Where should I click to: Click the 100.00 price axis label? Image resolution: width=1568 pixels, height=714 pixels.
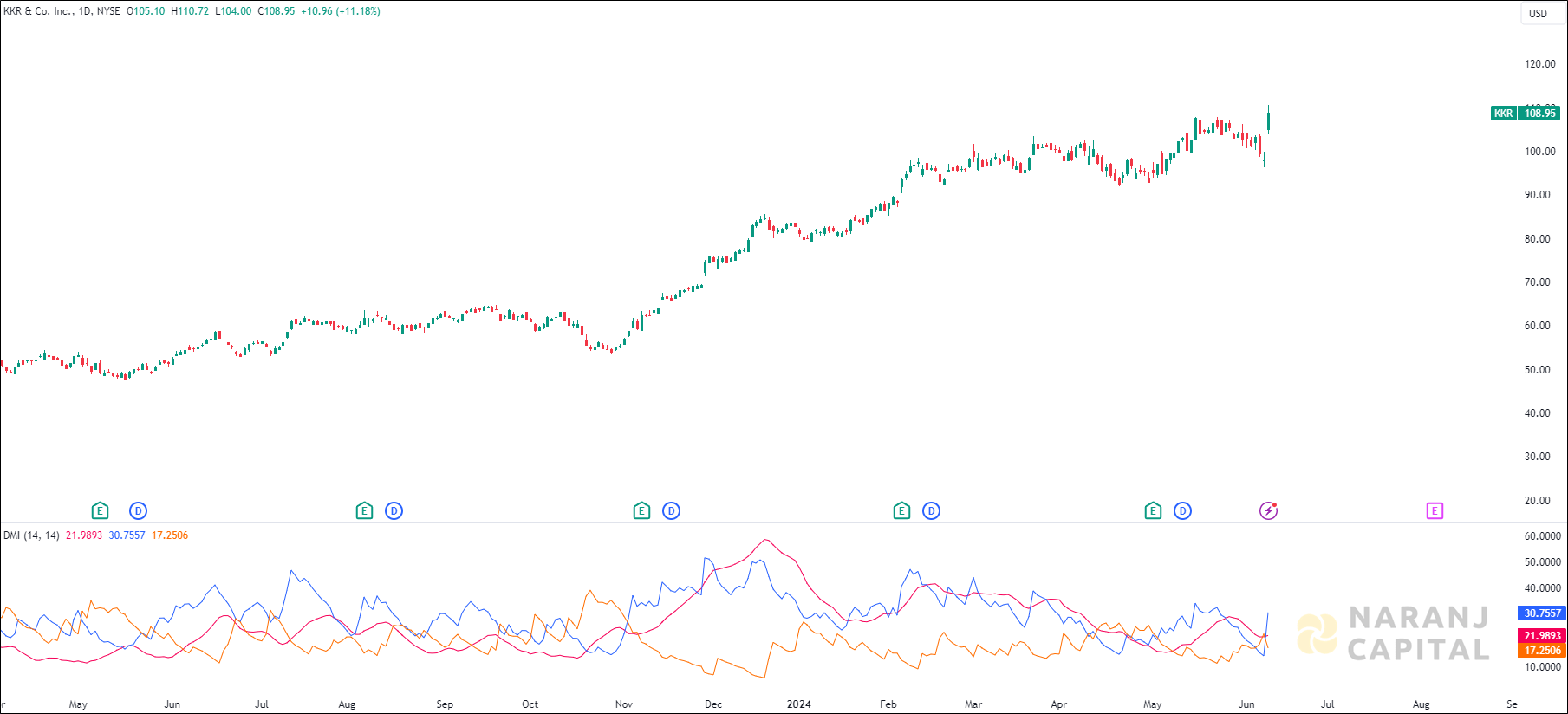[x=1540, y=152]
